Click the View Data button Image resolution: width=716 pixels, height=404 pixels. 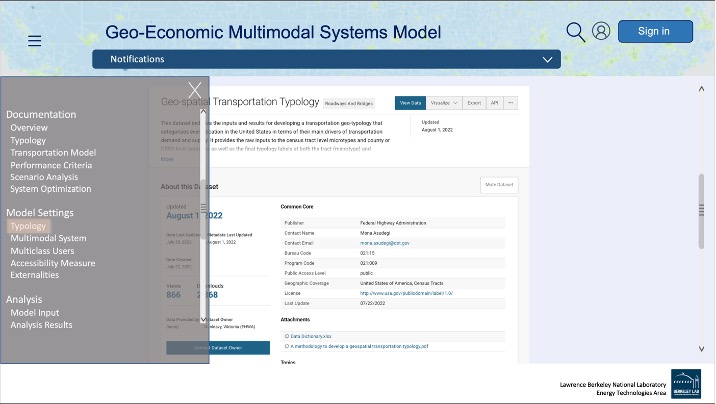[x=410, y=103]
